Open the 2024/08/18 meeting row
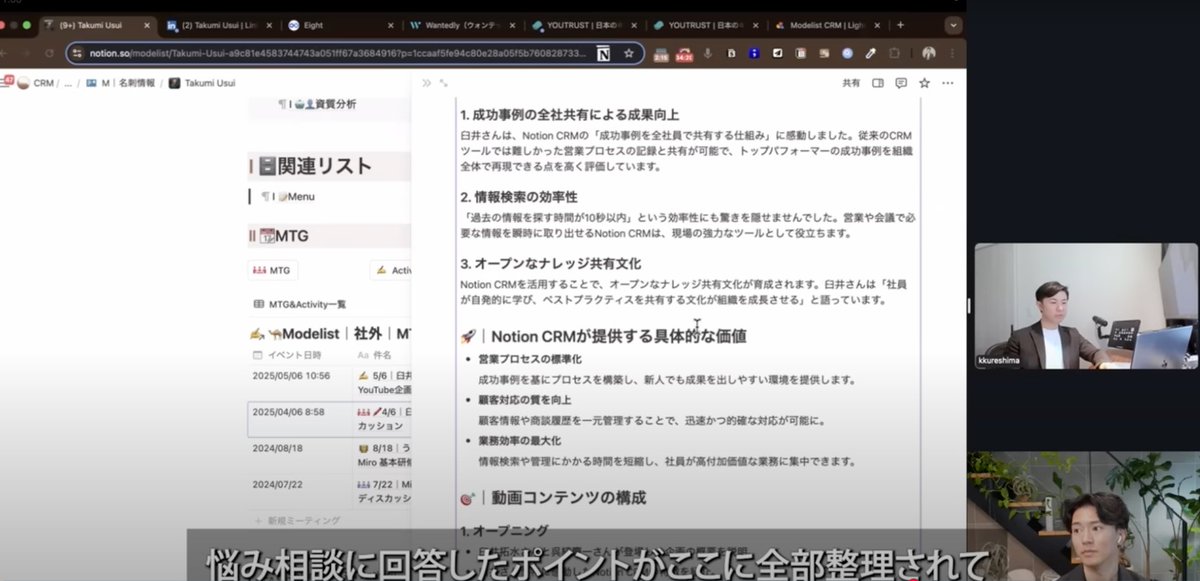This screenshot has width=1200, height=581. pos(330,455)
